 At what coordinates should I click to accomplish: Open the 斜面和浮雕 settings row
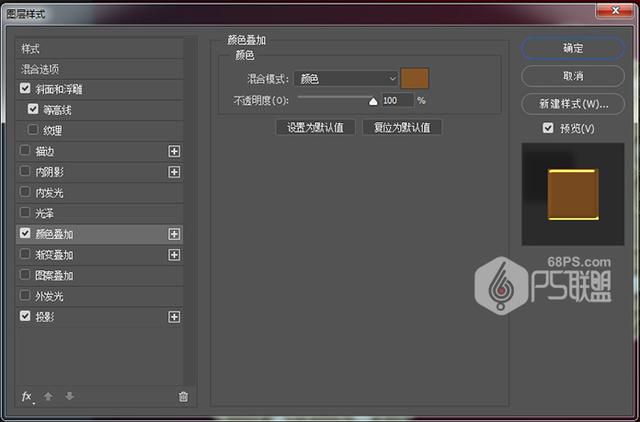coord(99,89)
